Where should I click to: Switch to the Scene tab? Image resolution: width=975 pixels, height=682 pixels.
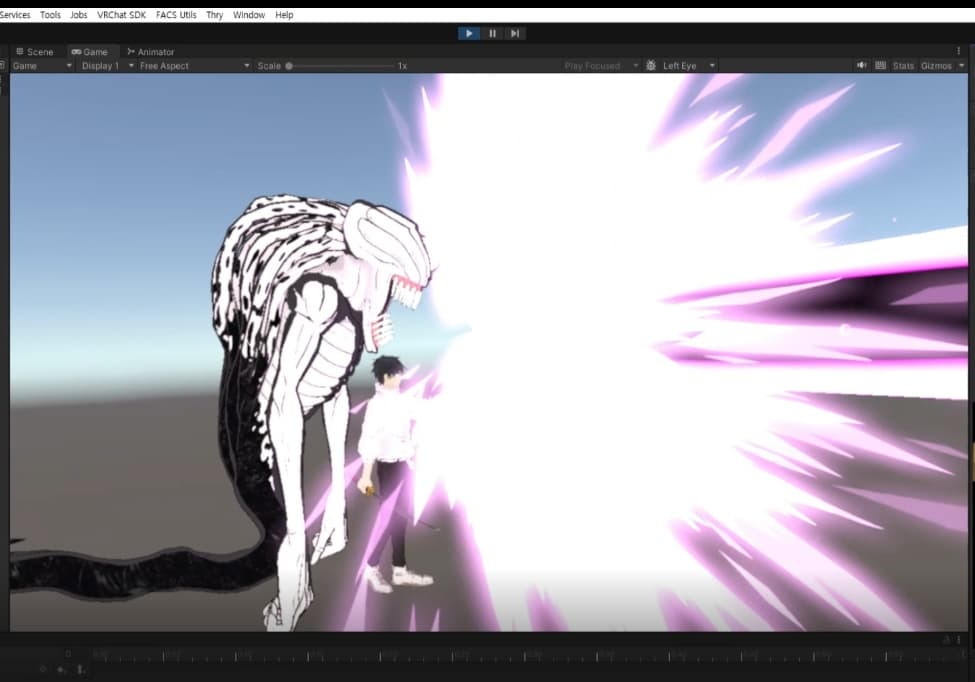click(35, 52)
